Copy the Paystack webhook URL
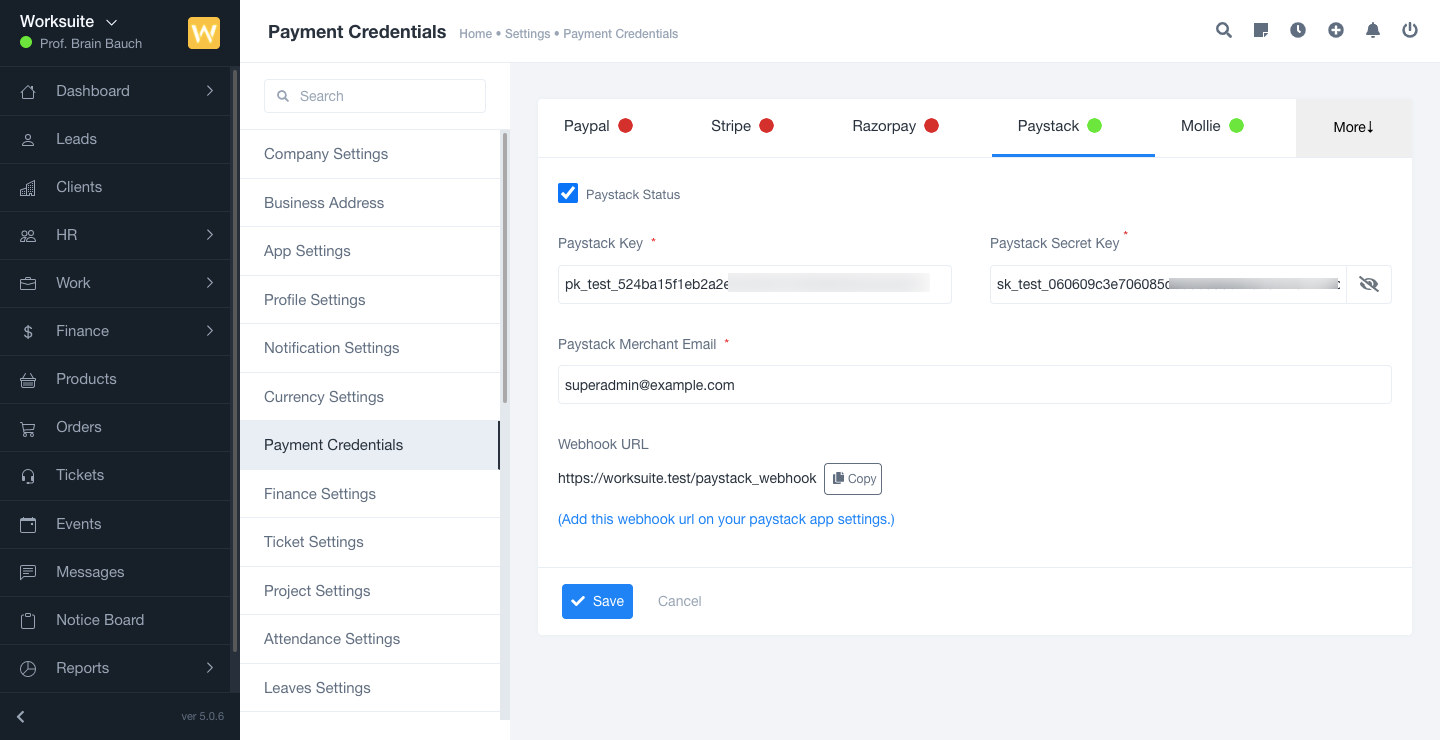 point(853,479)
